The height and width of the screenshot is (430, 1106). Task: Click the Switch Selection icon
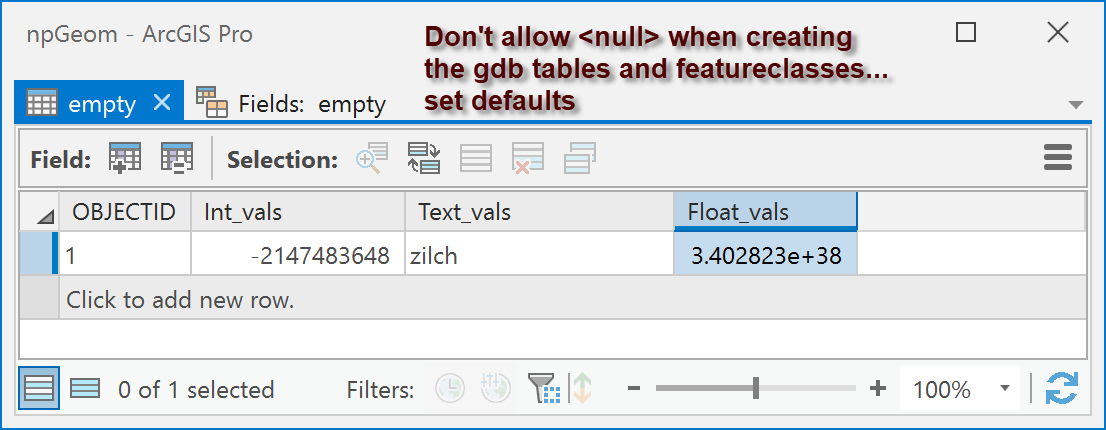424,158
